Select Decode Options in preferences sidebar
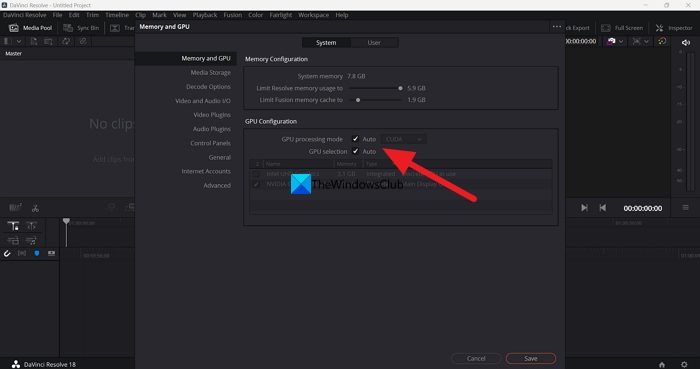This screenshot has height=369, width=700. click(x=208, y=87)
